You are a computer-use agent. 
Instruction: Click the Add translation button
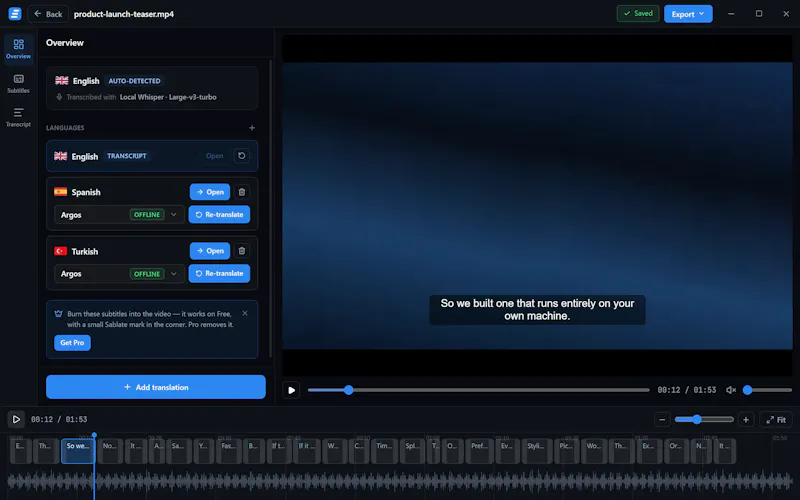[x=156, y=387]
